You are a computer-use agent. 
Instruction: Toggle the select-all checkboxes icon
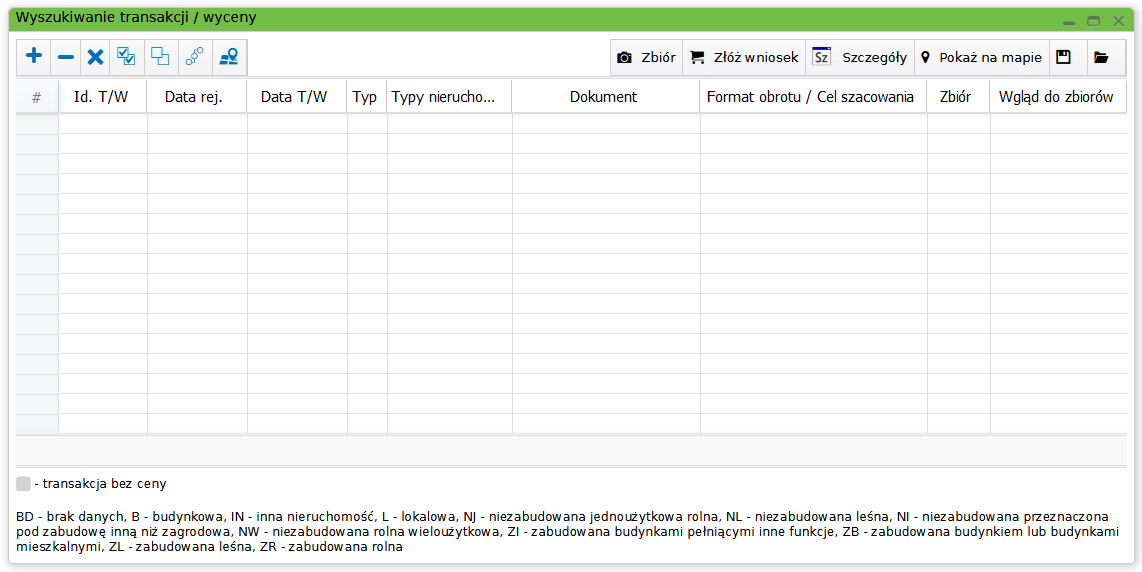tap(127, 57)
